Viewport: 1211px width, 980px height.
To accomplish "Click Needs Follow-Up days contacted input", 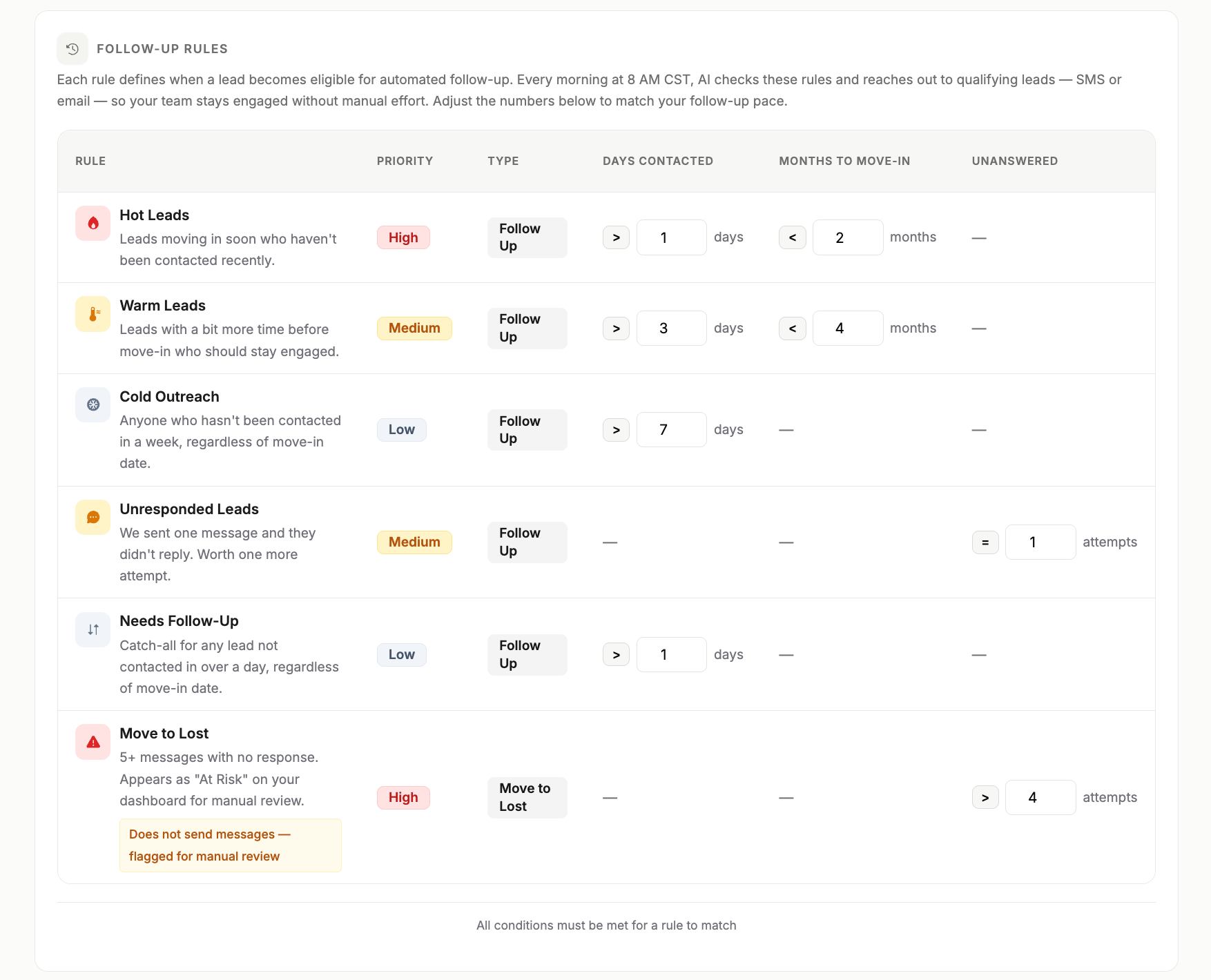I will click(671, 655).
